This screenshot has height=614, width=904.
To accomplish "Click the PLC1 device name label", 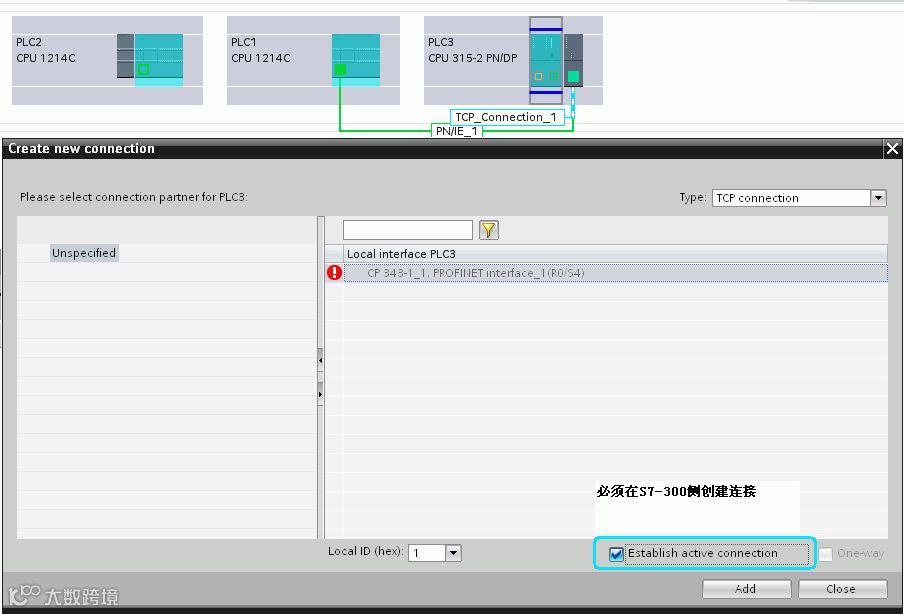I will (x=244, y=42).
